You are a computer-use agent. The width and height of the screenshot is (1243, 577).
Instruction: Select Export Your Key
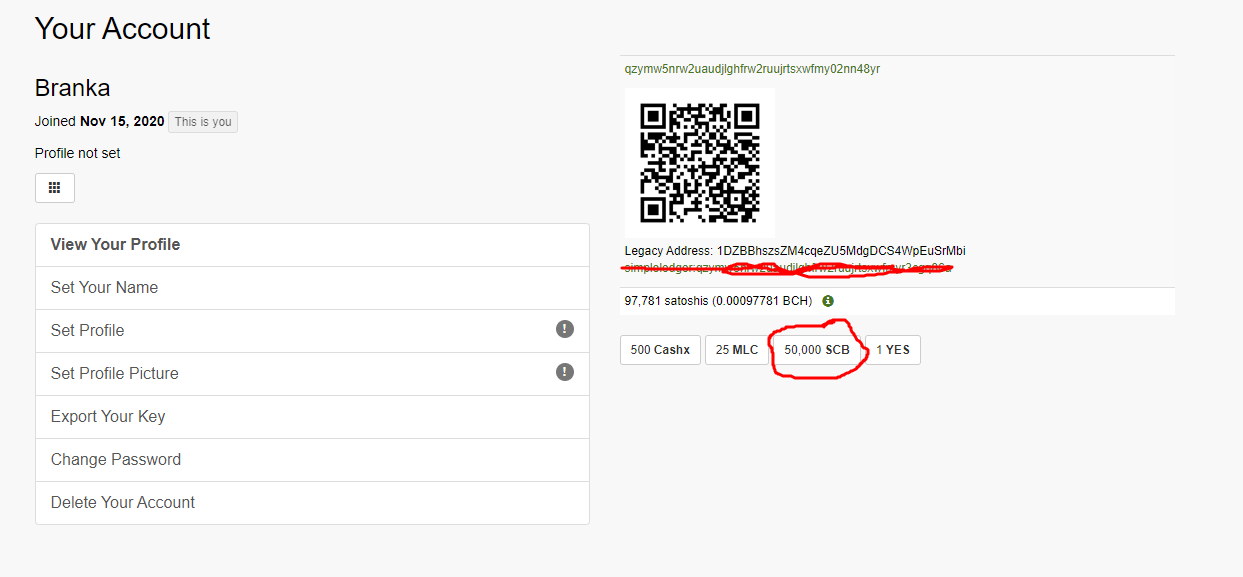click(x=312, y=417)
